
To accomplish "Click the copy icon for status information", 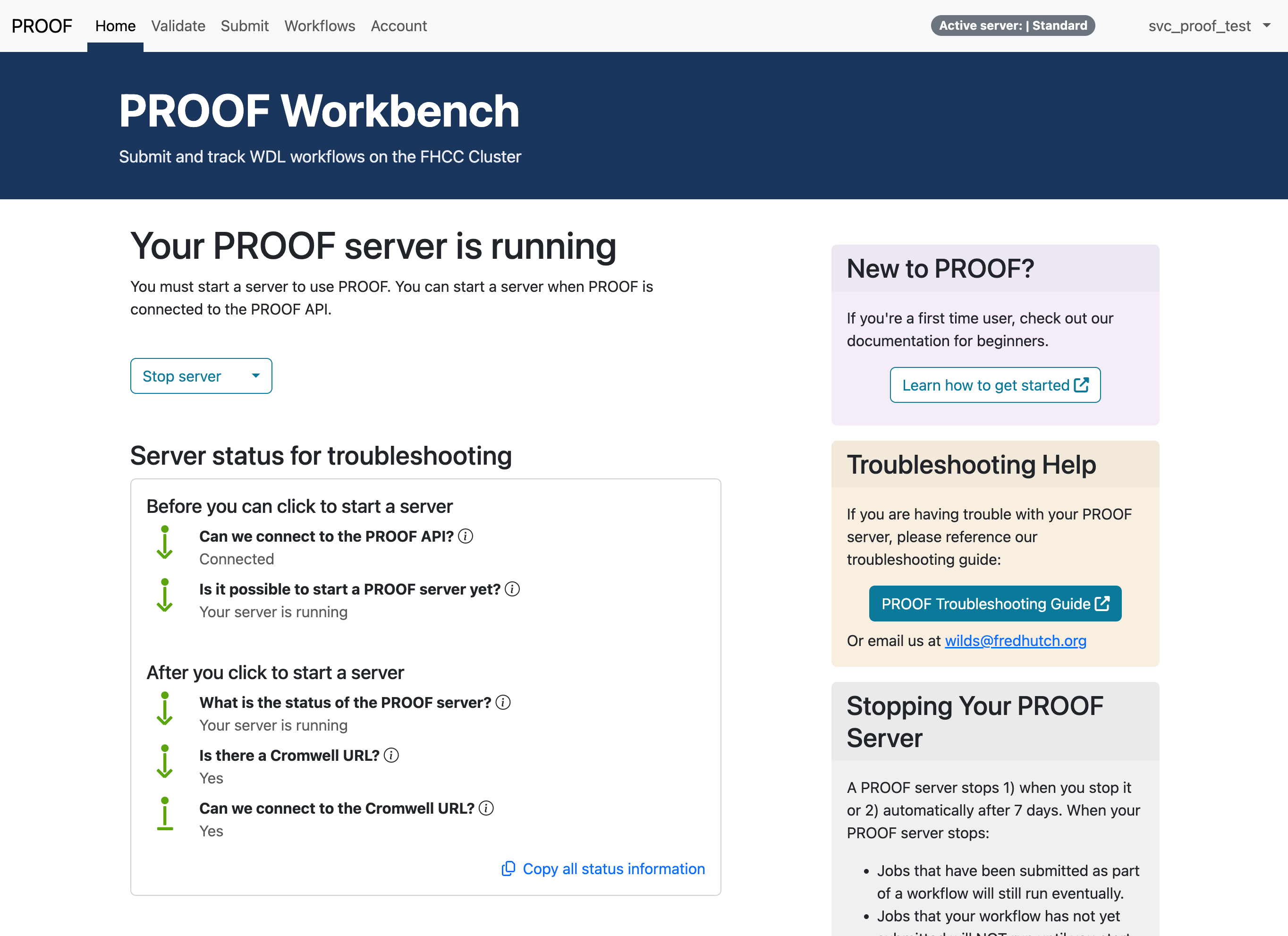I will [508, 868].
